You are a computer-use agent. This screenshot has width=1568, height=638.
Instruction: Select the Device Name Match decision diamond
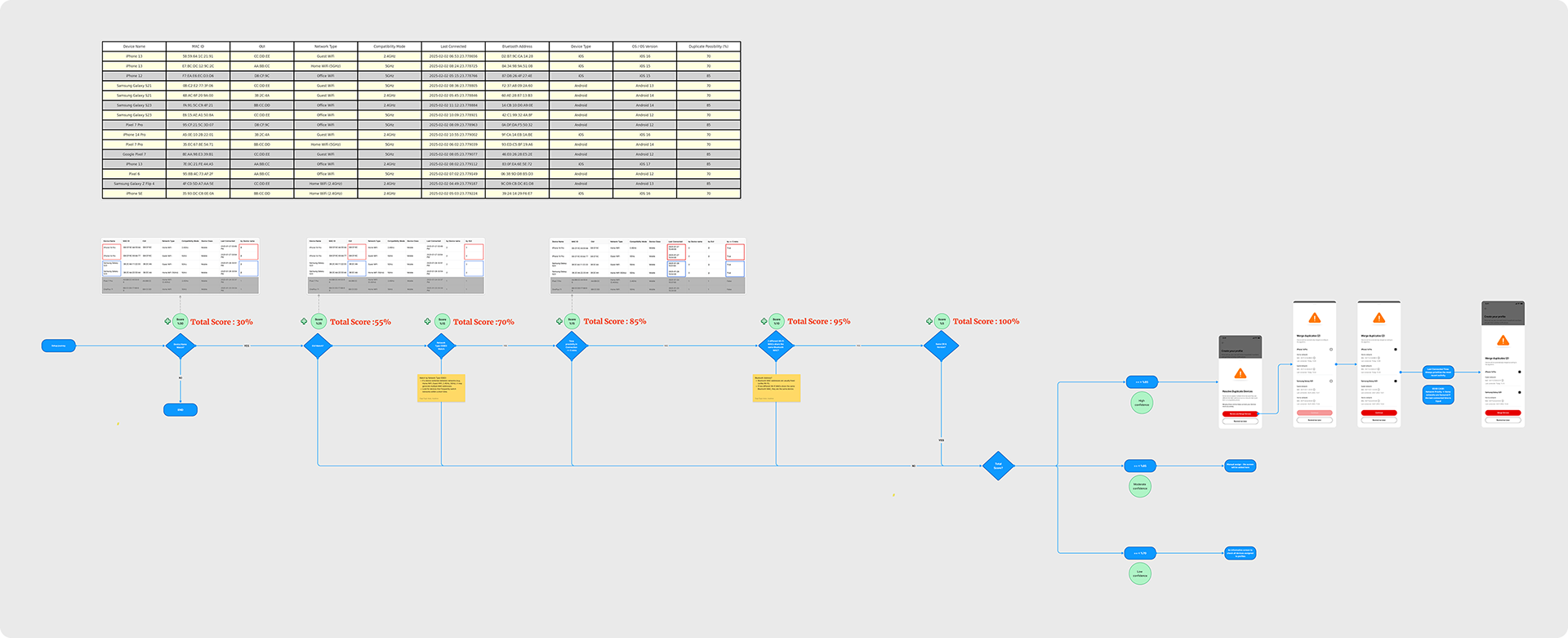pyautogui.click(x=180, y=346)
